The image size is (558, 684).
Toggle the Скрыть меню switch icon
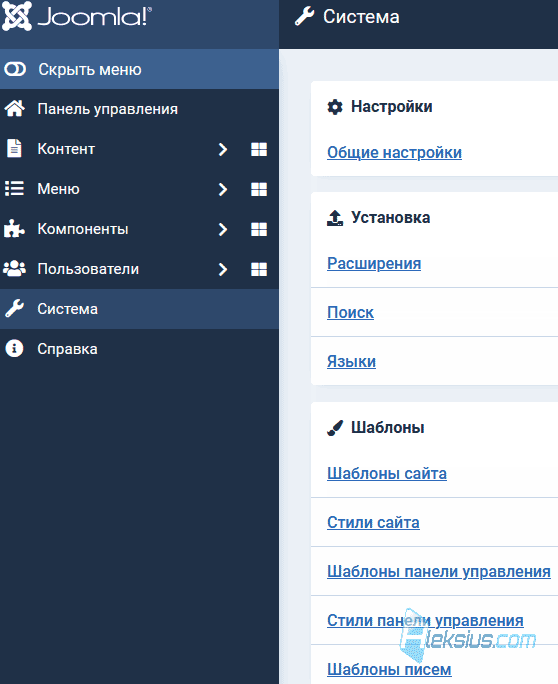[15, 69]
